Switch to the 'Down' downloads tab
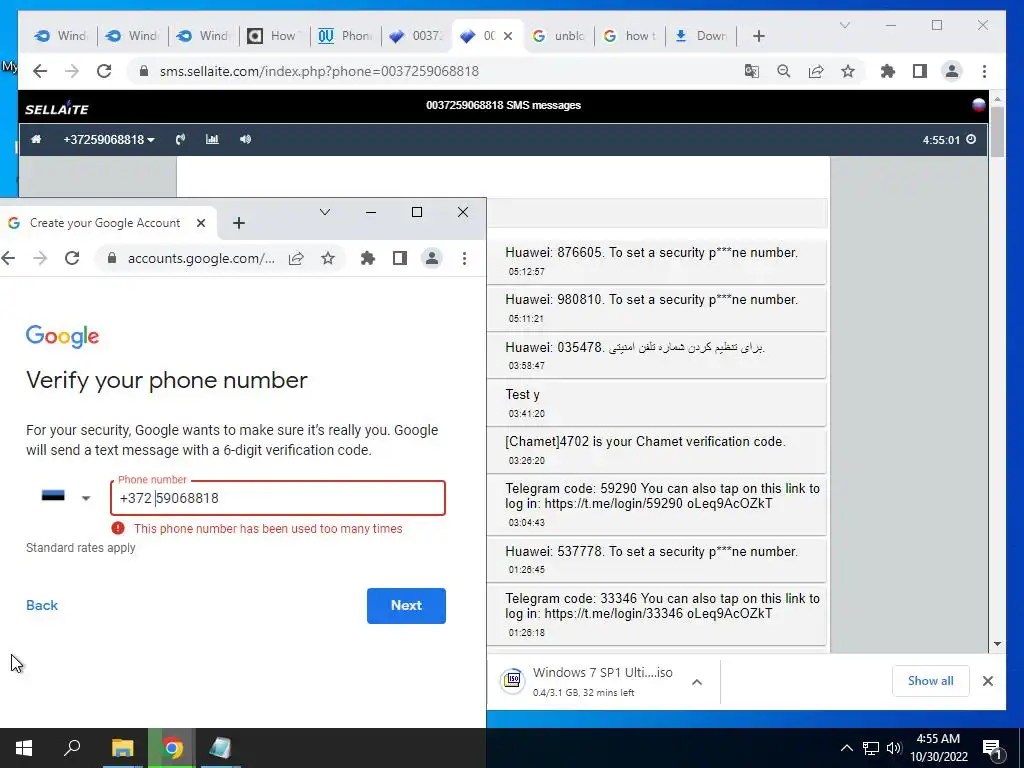This screenshot has height=768, width=1024. point(701,36)
